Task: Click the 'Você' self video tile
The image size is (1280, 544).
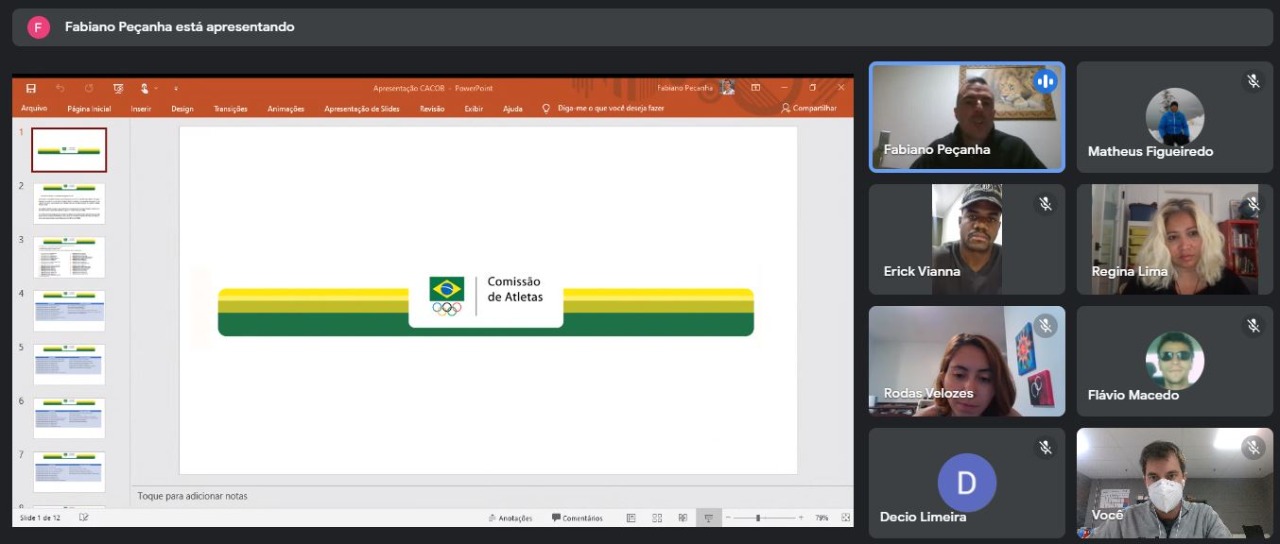Action: point(1175,483)
